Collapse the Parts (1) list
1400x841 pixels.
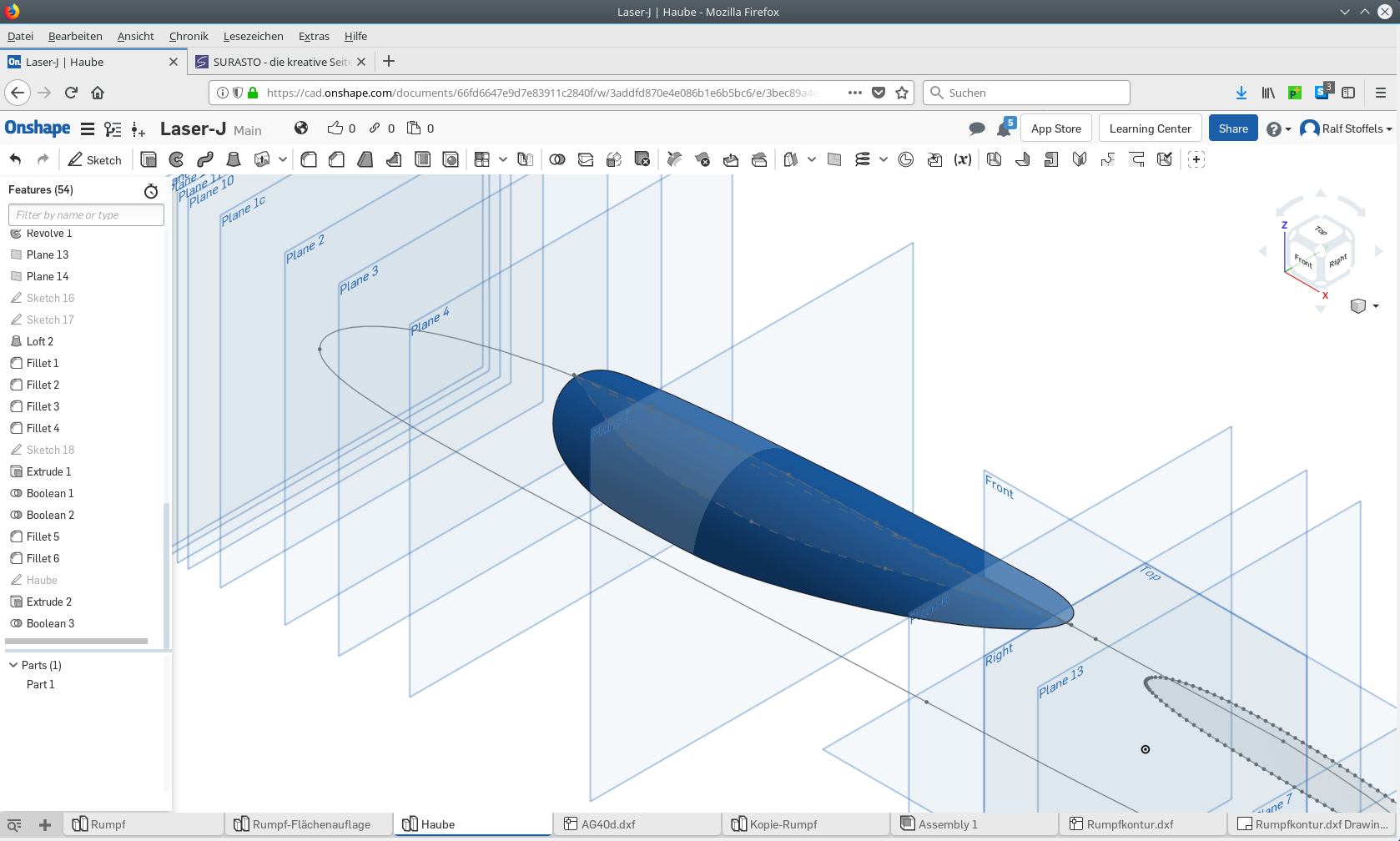pyautogui.click(x=13, y=665)
